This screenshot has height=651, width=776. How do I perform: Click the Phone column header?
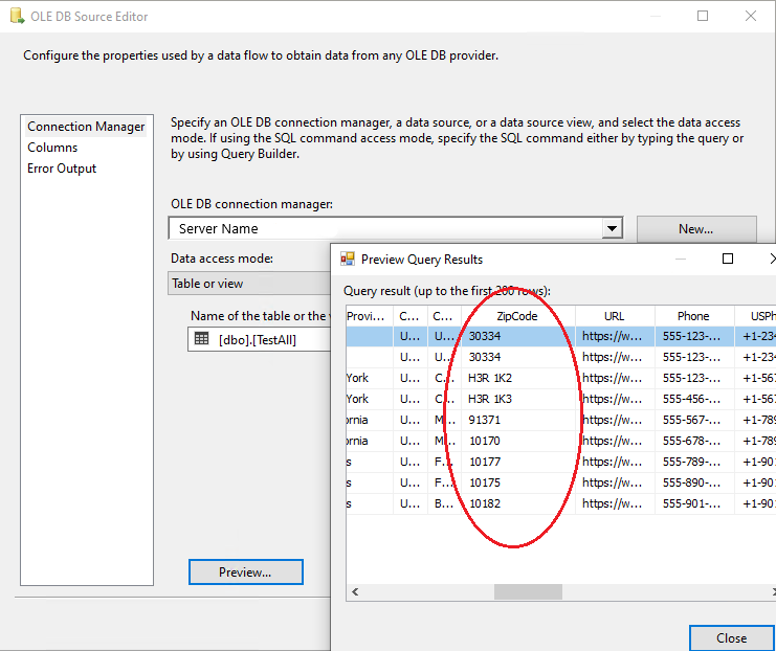(x=693, y=316)
